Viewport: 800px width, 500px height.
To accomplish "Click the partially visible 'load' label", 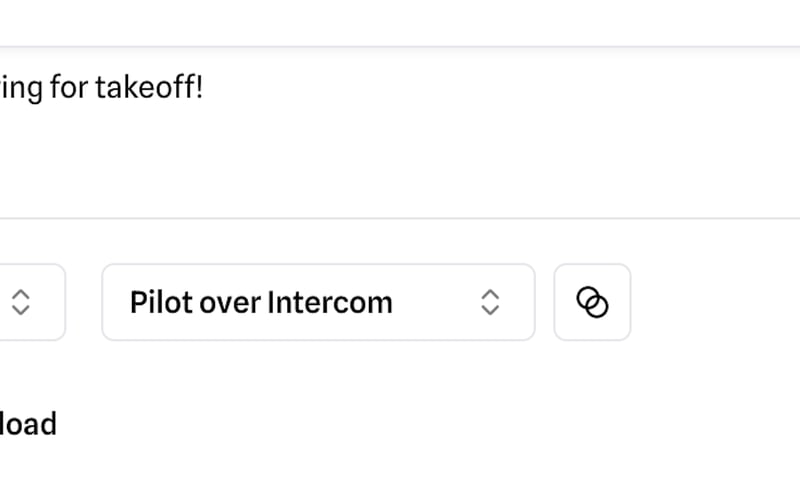I will click(x=28, y=424).
